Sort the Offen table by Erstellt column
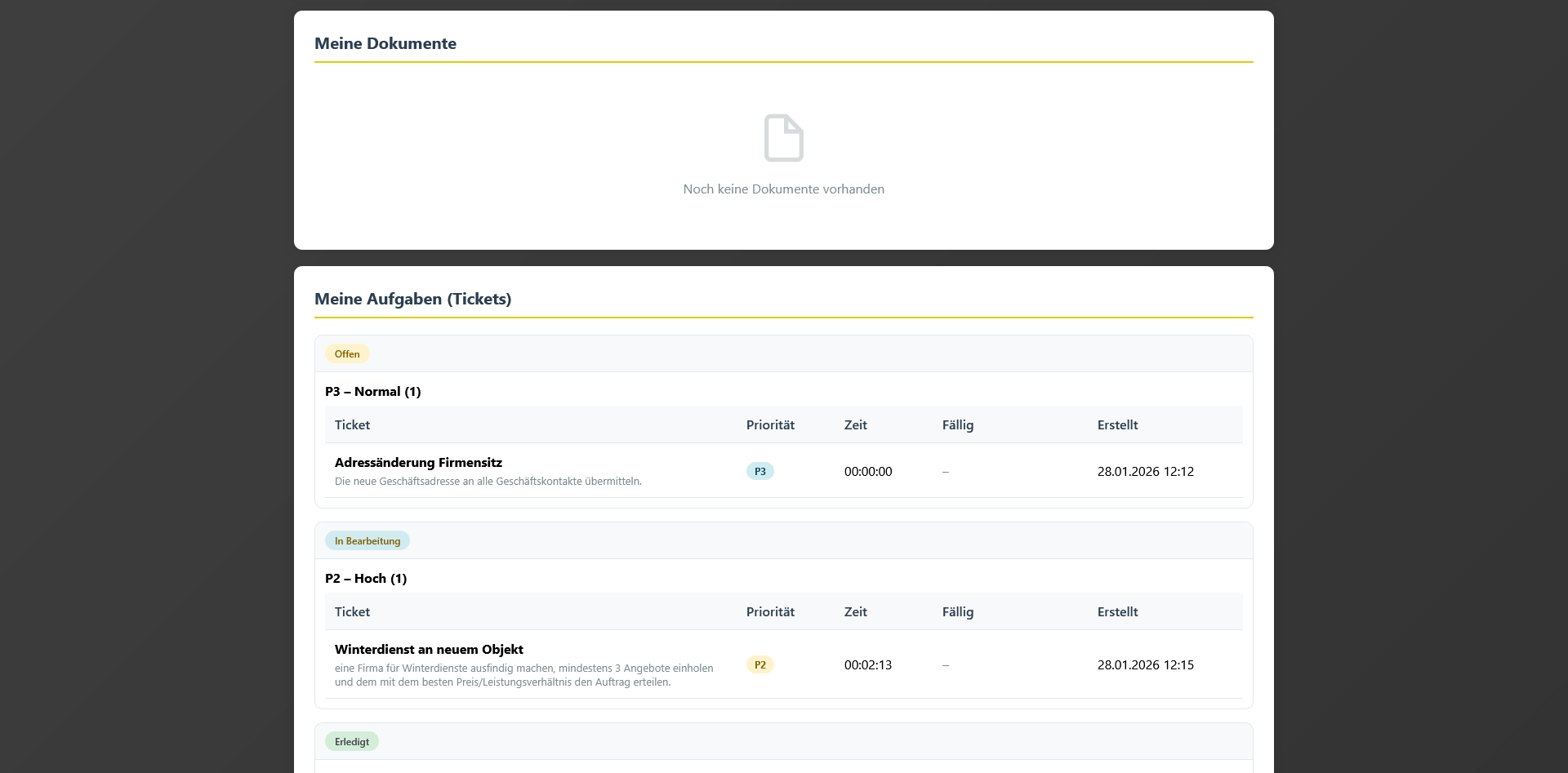1568x773 pixels. [1116, 425]
